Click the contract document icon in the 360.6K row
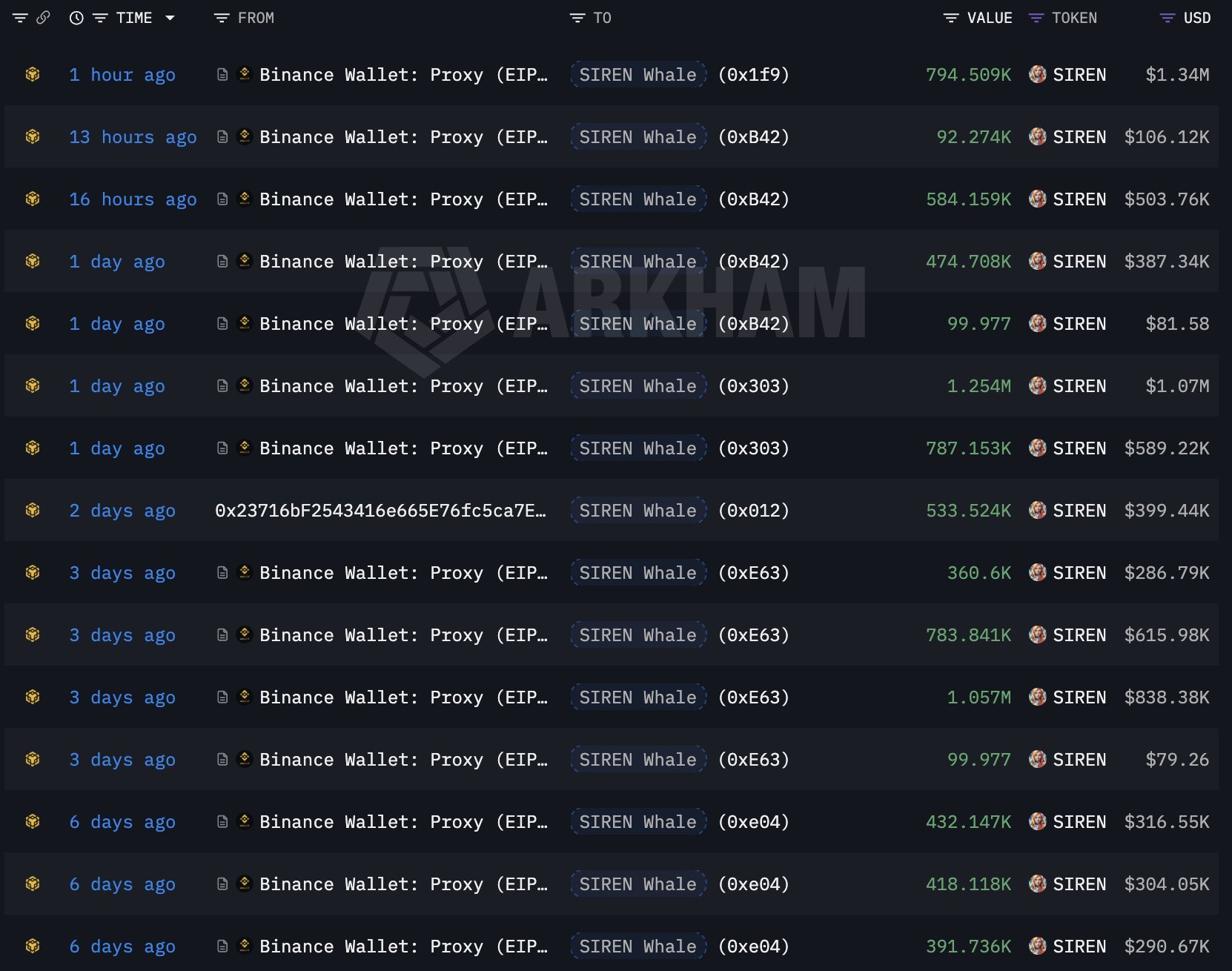 click(222, 572)
